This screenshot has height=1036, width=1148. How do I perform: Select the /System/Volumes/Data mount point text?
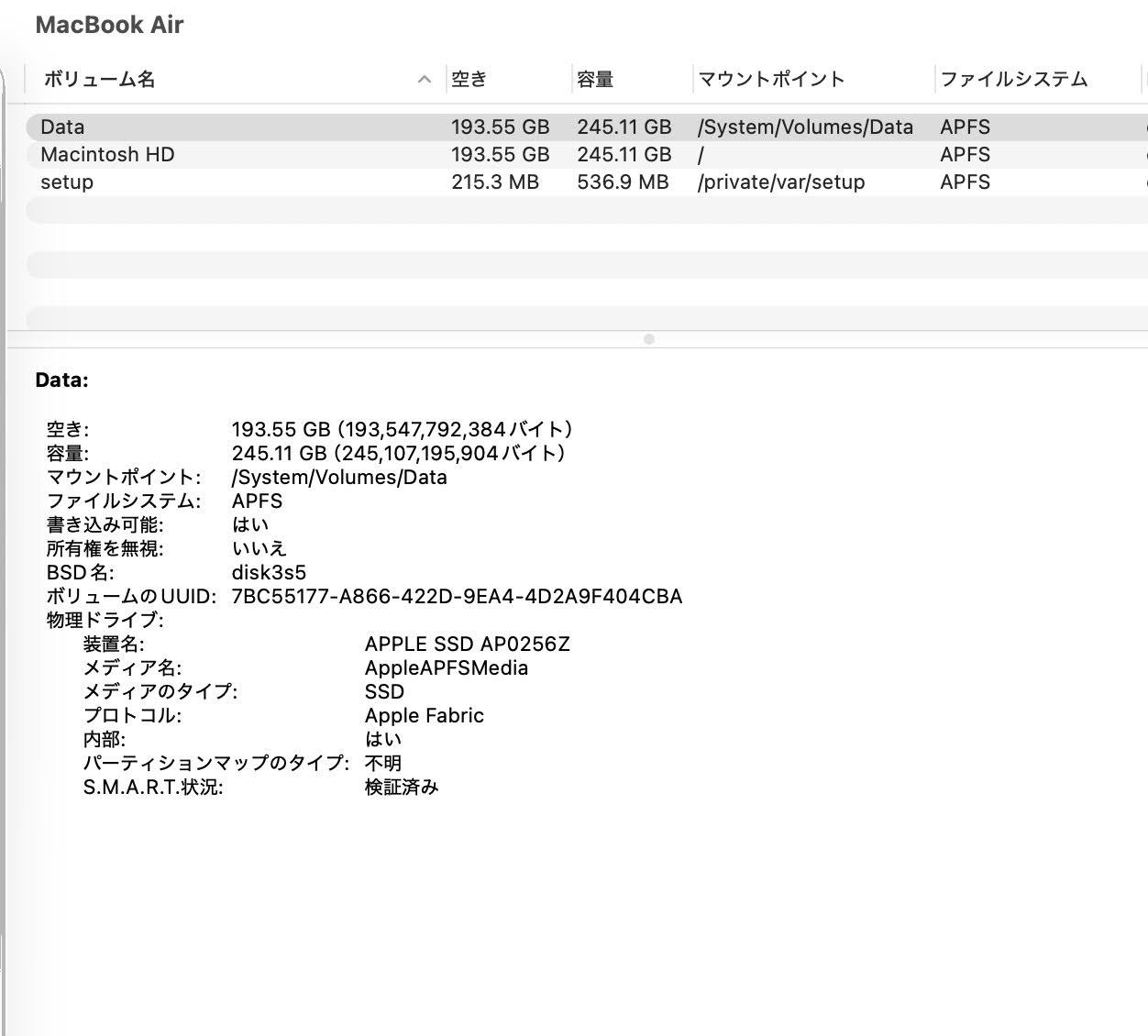pyautogui.click(x=805, y=127)
